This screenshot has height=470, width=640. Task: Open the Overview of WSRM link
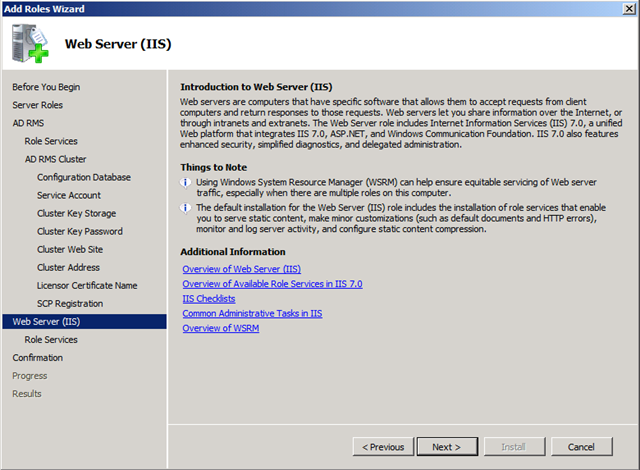tap(221, 328)
